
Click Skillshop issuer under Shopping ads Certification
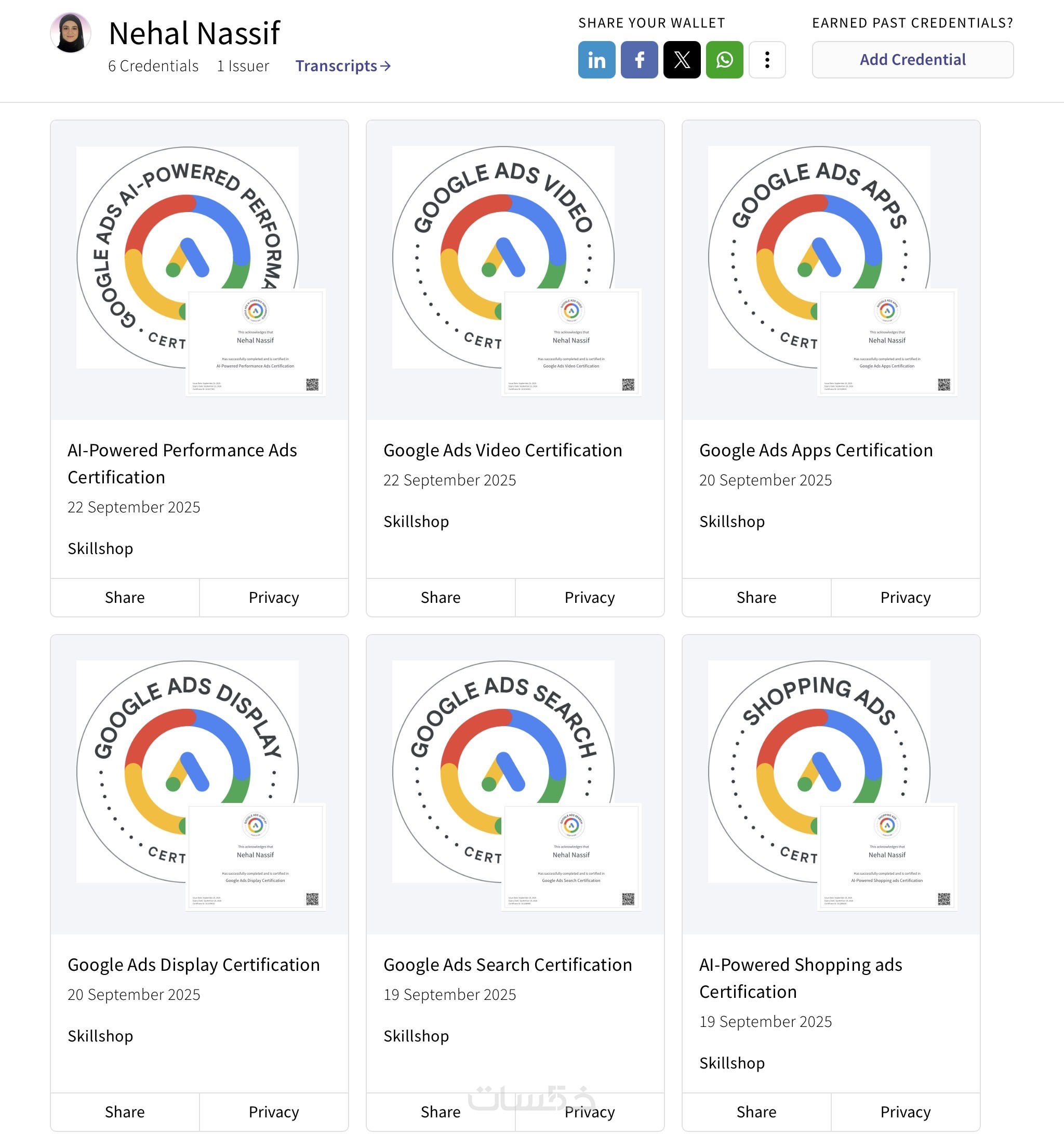click(732, 1063)
